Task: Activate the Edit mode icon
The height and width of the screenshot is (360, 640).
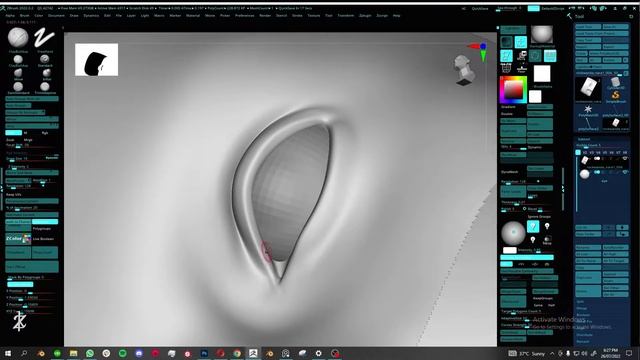Action: coord(507,56)
